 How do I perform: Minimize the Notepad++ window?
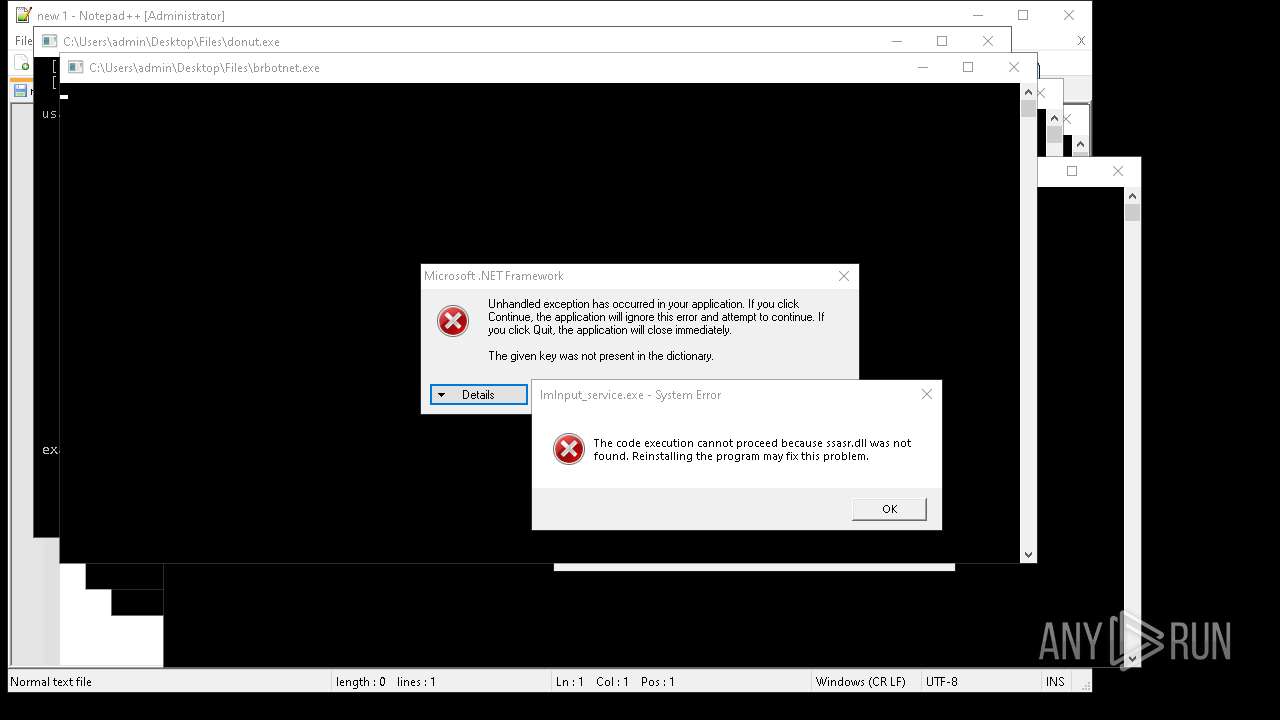click(977, 15)
